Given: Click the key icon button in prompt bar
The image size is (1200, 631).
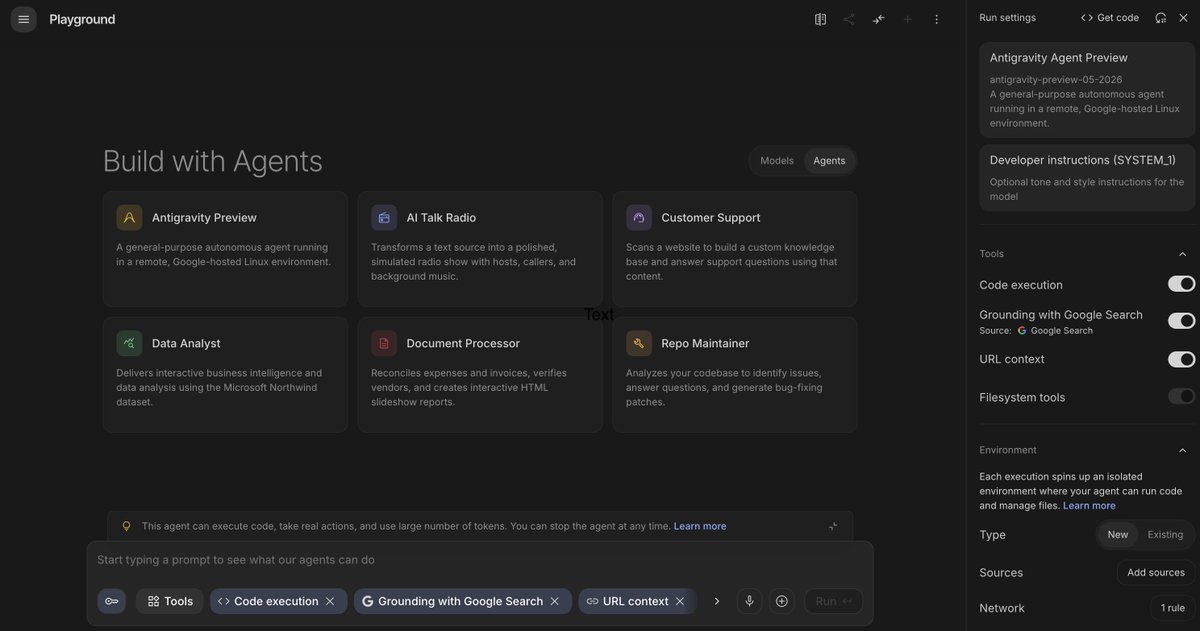Looking at the screenshot, I should tap(112, 601).
